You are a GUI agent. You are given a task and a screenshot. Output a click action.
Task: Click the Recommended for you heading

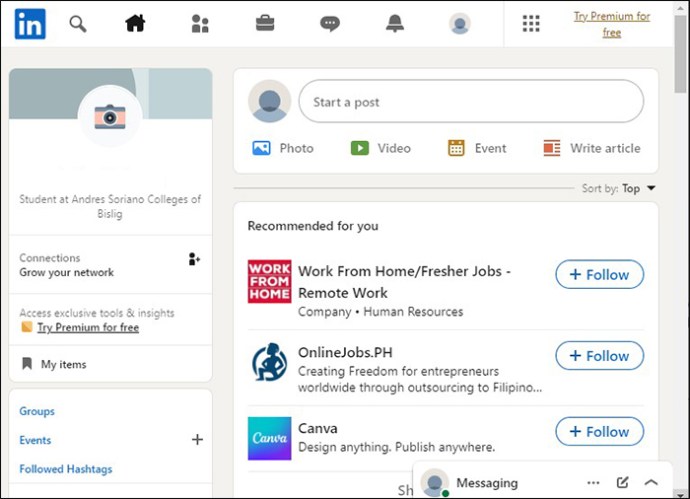point(313,226)
